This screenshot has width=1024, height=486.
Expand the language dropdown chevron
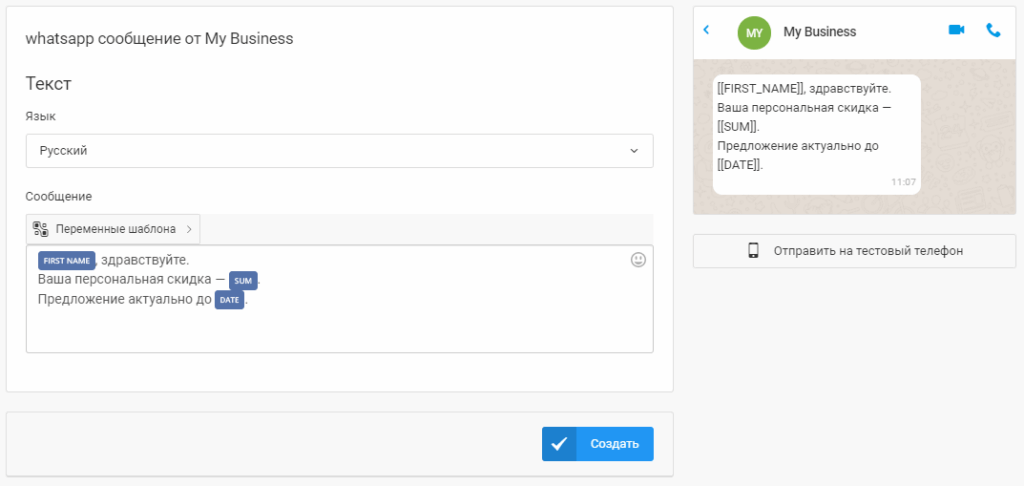pos(633,151)
